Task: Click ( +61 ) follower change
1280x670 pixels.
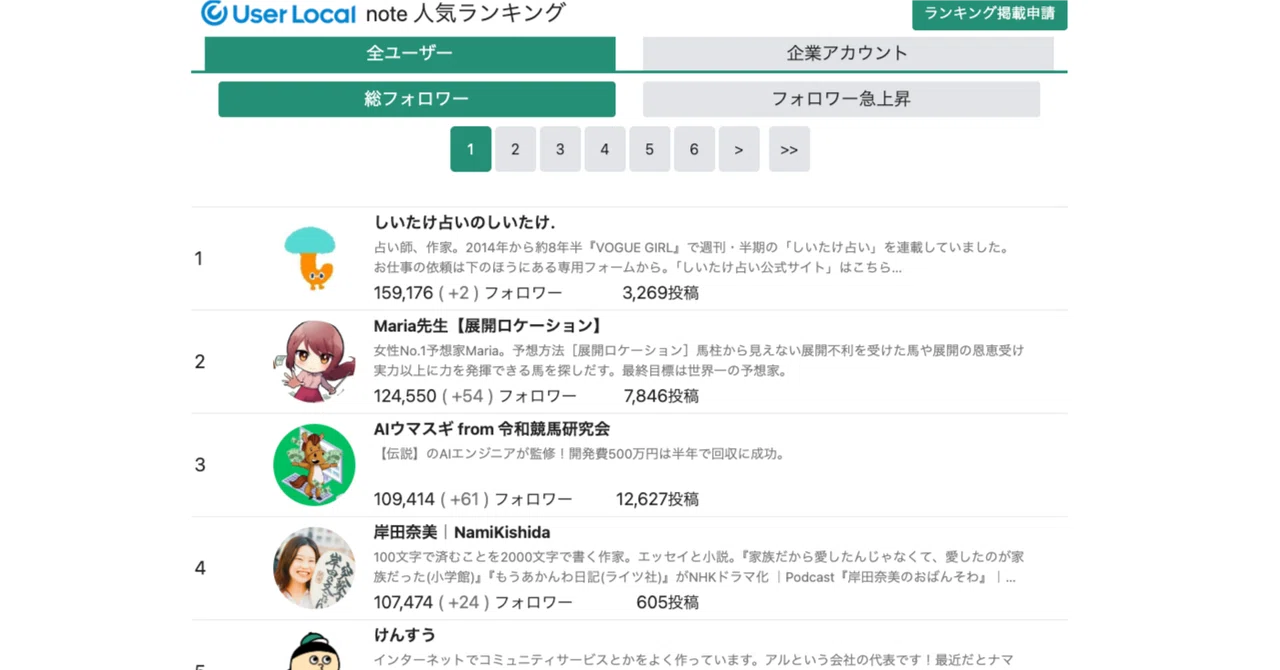Action: coord(465,499)
